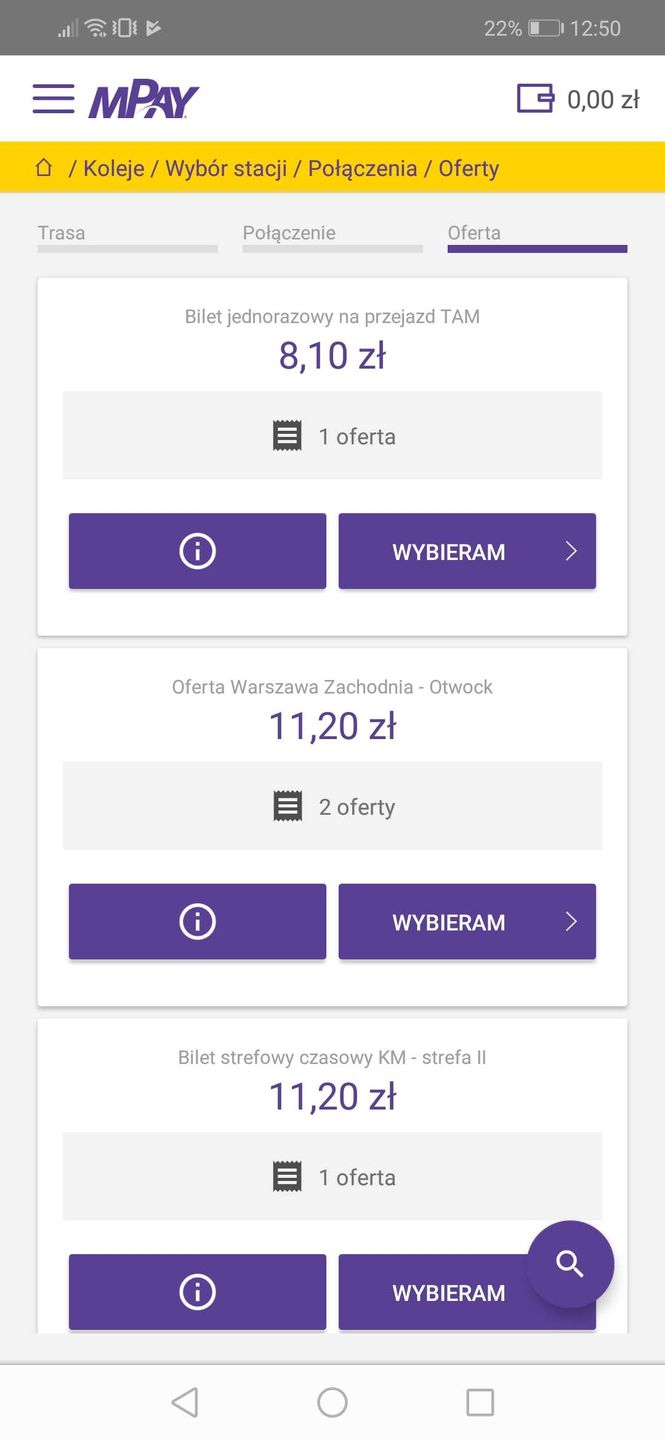Screen dimensions: 665x1440
Task: Click the ticket icon next to '1 oferta'
Action: click(x=288, y=435)
